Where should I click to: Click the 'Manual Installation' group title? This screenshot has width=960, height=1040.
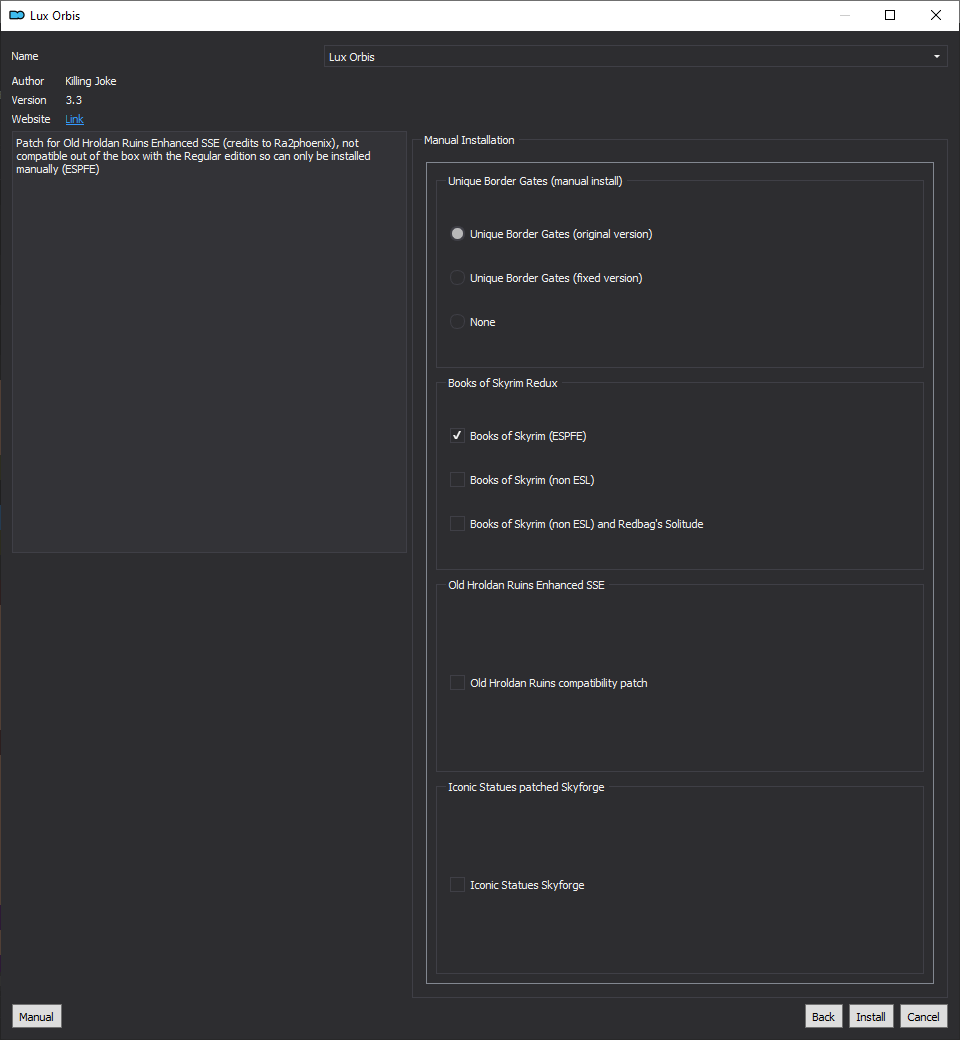coord(469,140)
